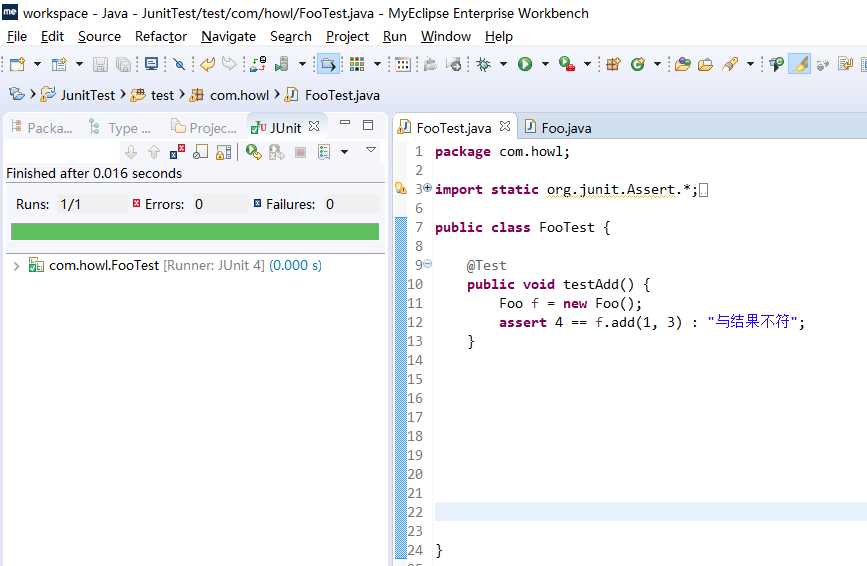Click the Skip All Breakpoints icon

[179, 64]
